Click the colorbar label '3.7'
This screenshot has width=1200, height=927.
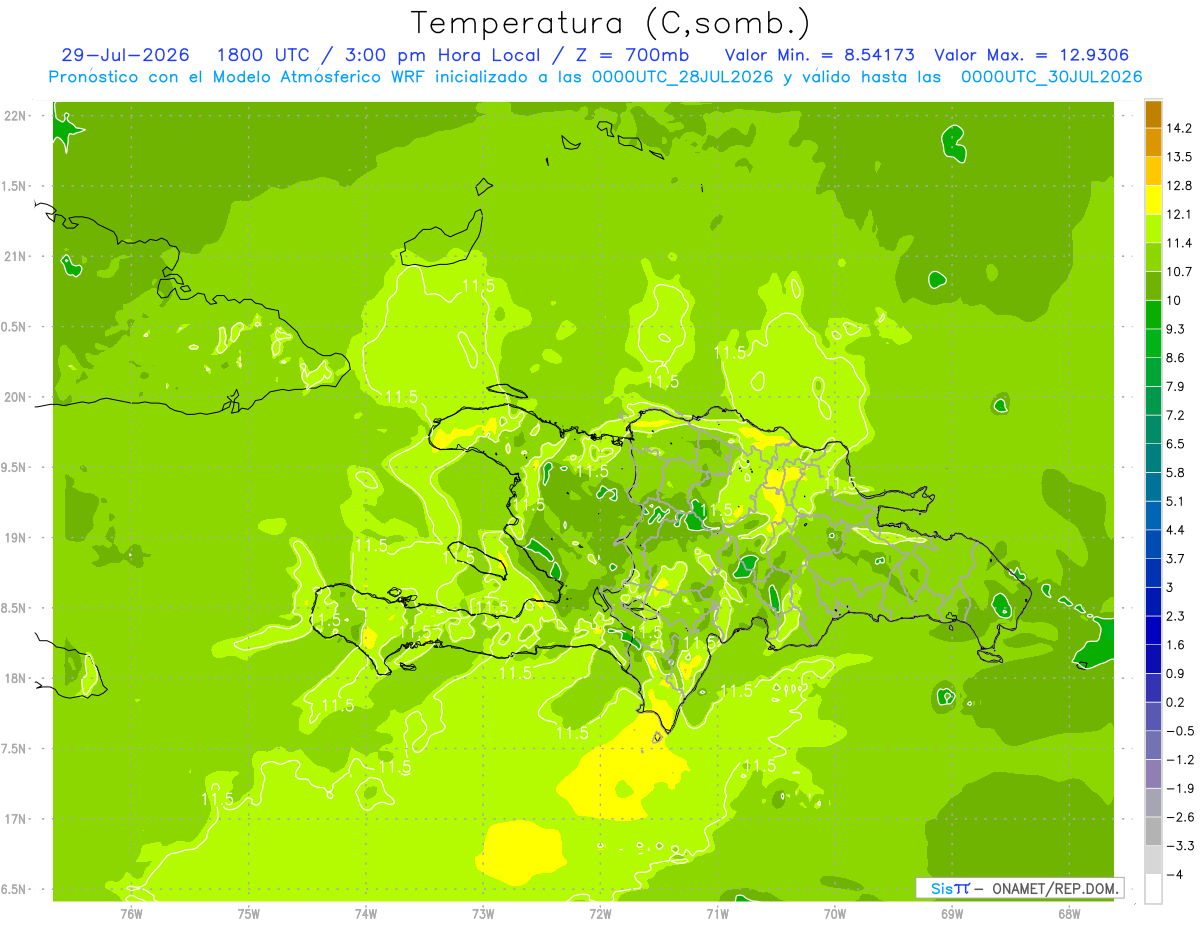[1175, 558]
